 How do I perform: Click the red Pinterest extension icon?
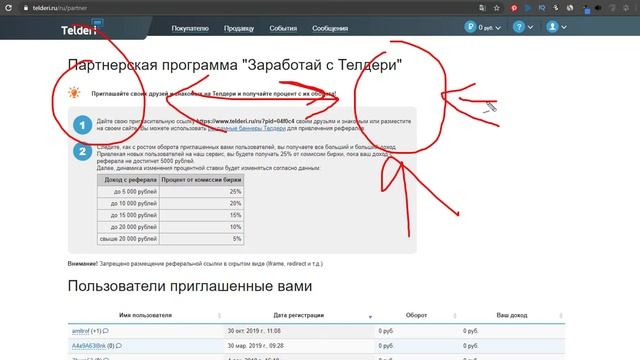click(x=514, y=8)
